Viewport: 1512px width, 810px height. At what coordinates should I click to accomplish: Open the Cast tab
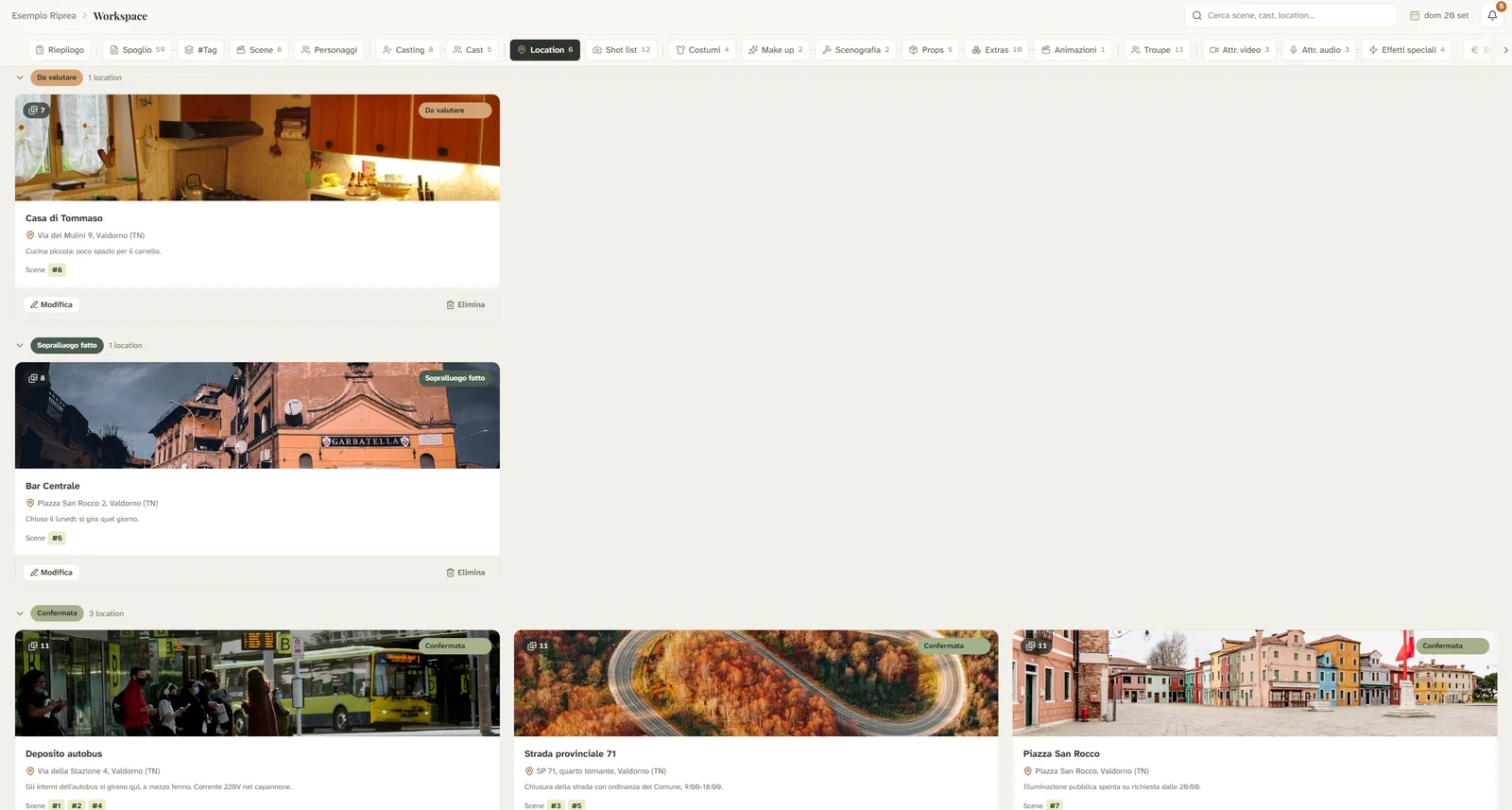[472, 50]
